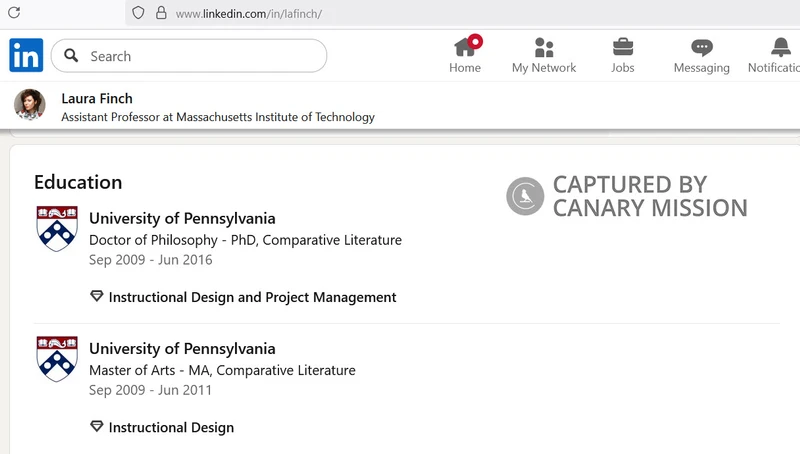800x454 pixels.
Task: Click the Instructional Design skill link
Action: [171, 427]
